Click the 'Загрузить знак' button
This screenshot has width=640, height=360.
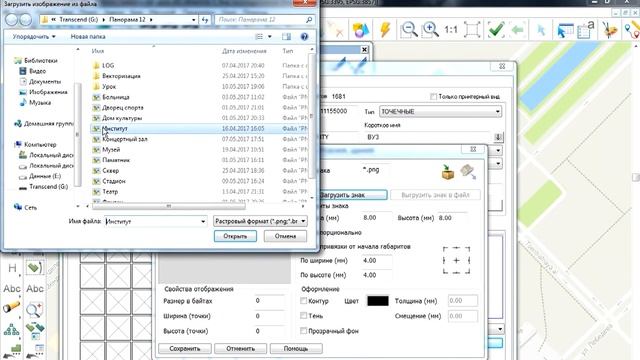click(x=353, y=195)
